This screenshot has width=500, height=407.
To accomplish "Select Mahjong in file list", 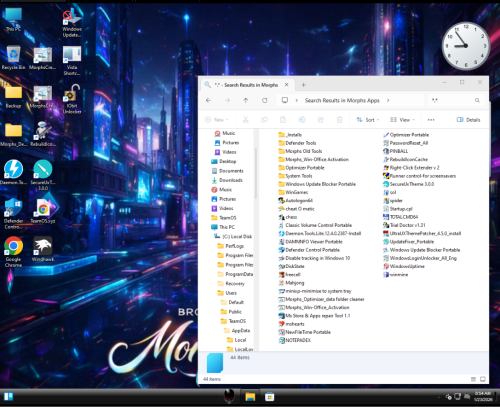I will coord(291,283).
